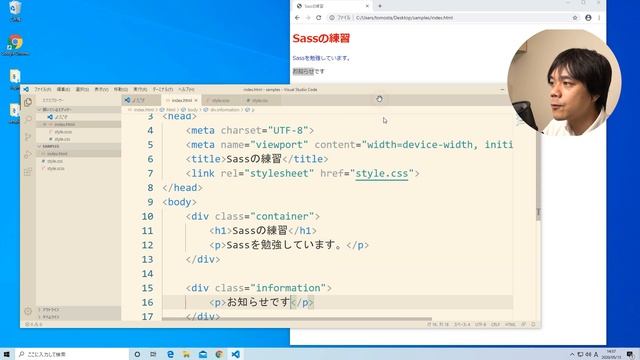Open the Recycle Bin desktop icon

15,11
